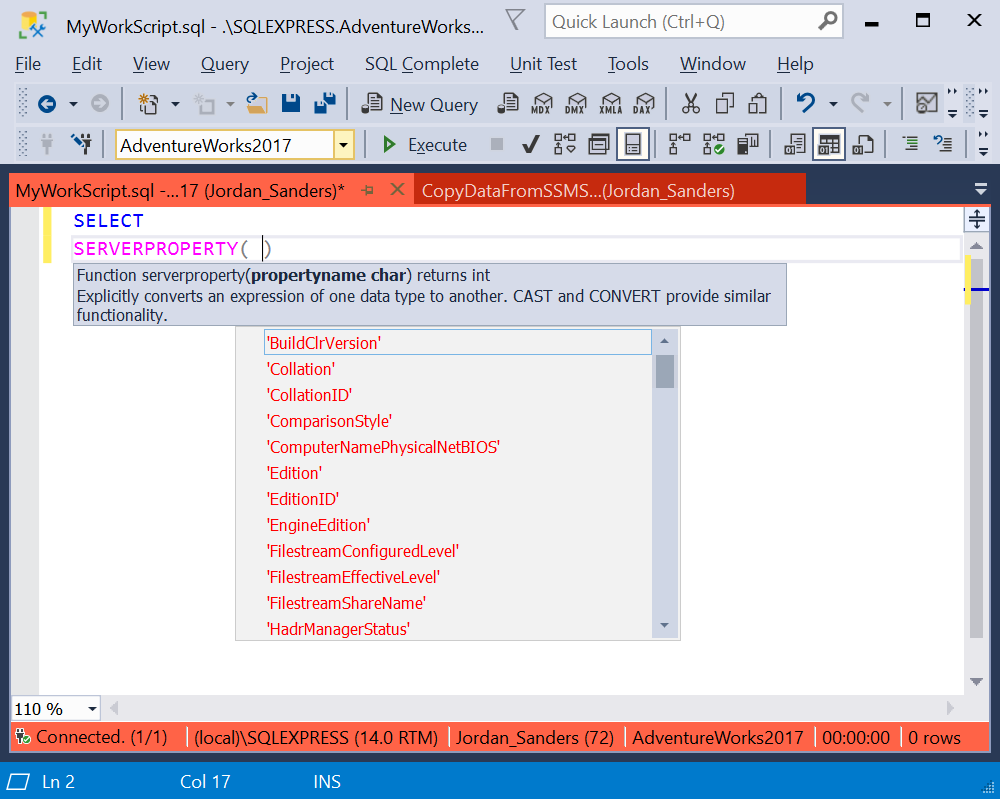
Task: Click the editor split window handle
Action: click(x=976, y=219)
